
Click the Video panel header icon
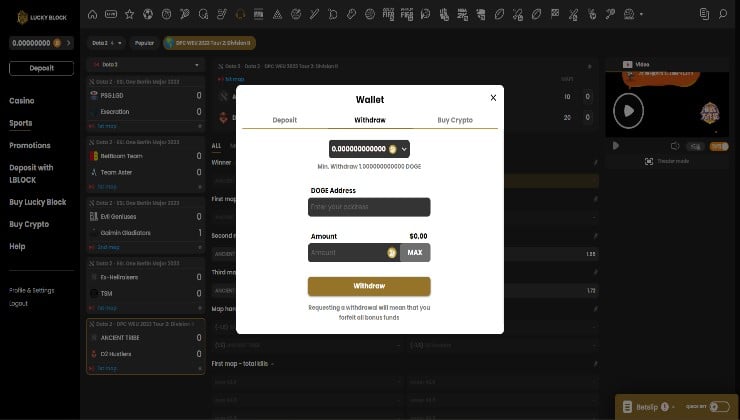pos(627,65)
